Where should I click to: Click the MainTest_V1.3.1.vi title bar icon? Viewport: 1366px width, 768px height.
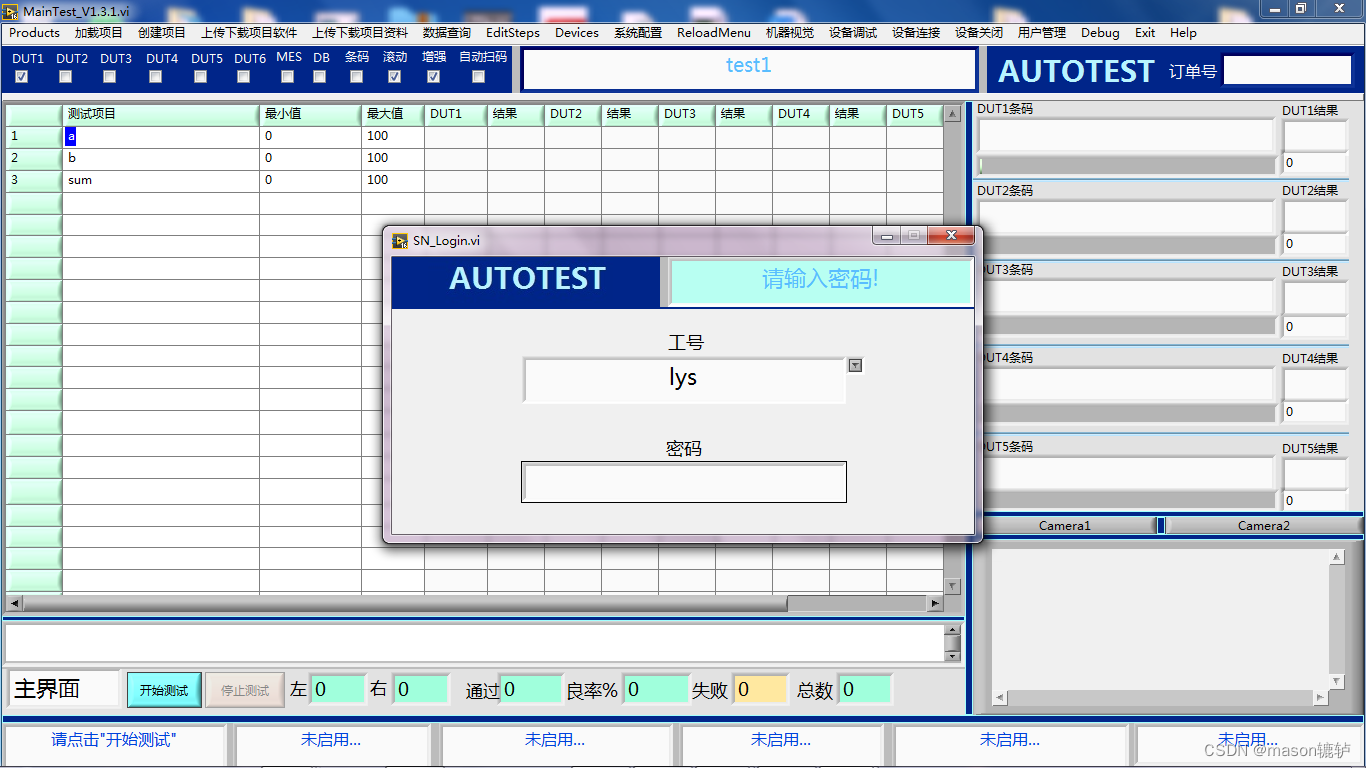(11, 11)
